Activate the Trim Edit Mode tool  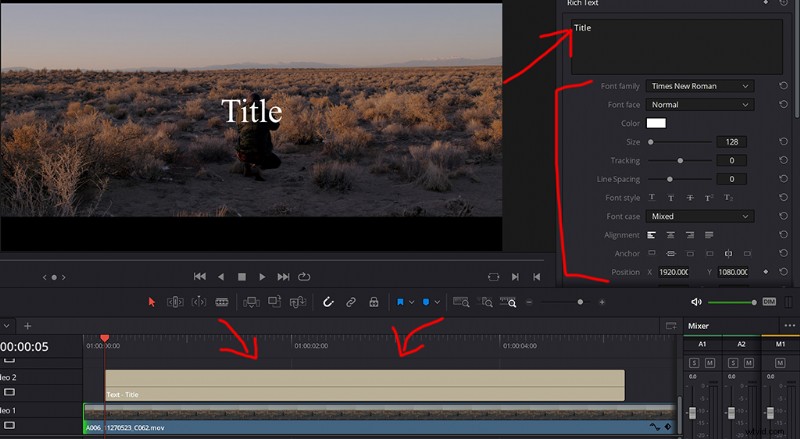coord(175,302)
